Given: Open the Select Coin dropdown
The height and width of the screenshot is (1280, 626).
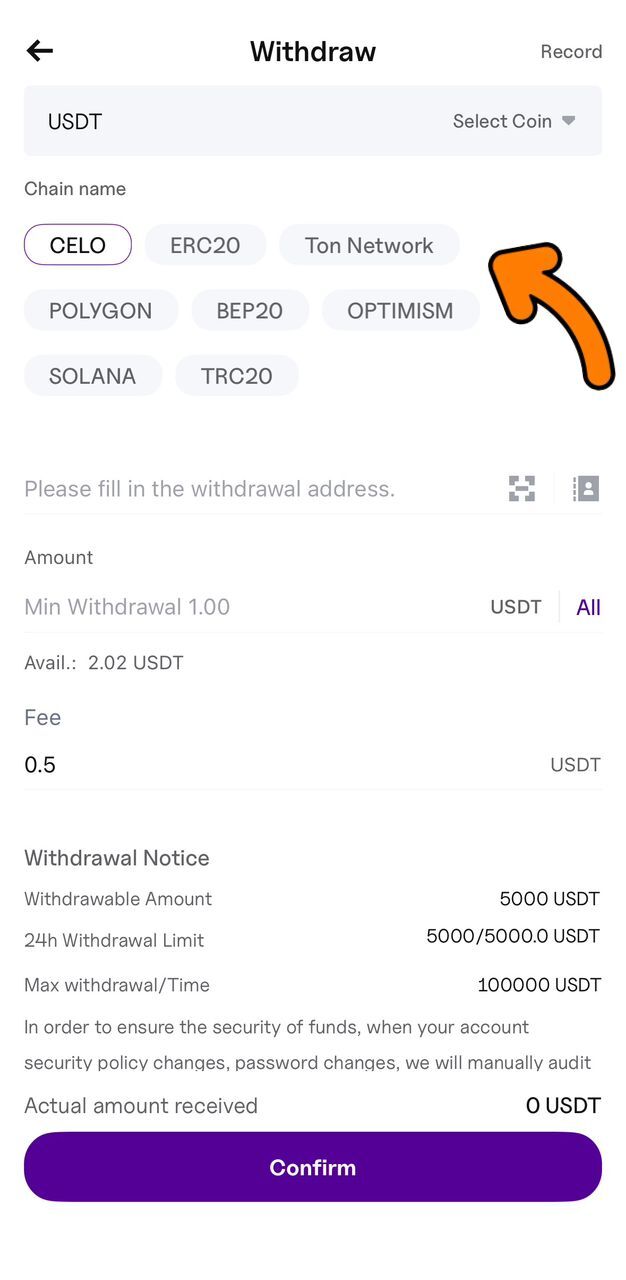Looking at the screenshot, I should click(512, 121).
